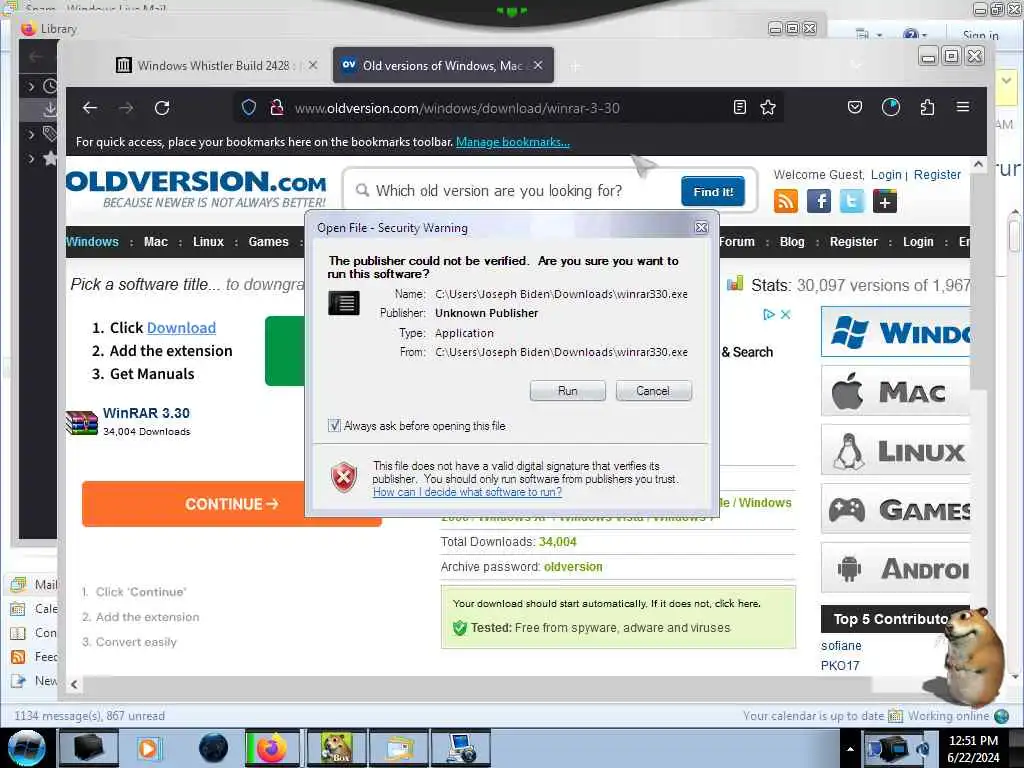Click the Register link beside Welcome Guest
This screenshot has height=768, width=1024.
pyautogui.click(x=937, y=174)
